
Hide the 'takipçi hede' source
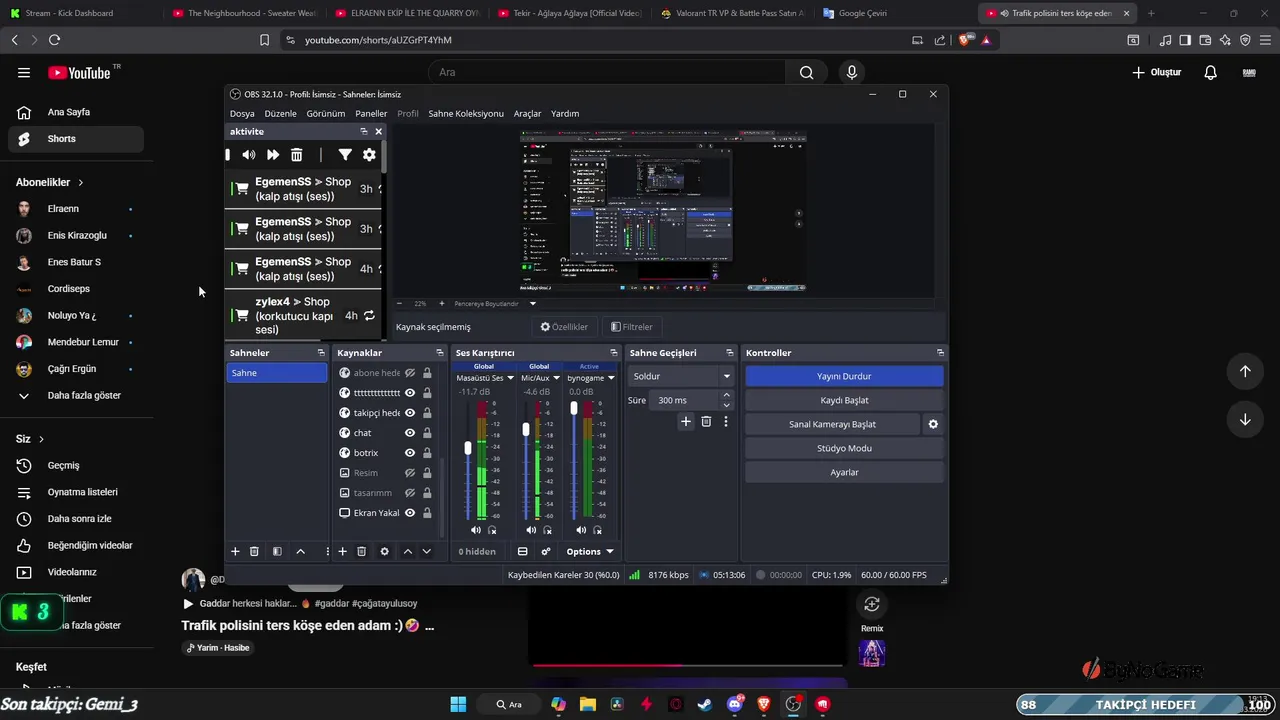(410, 413)
